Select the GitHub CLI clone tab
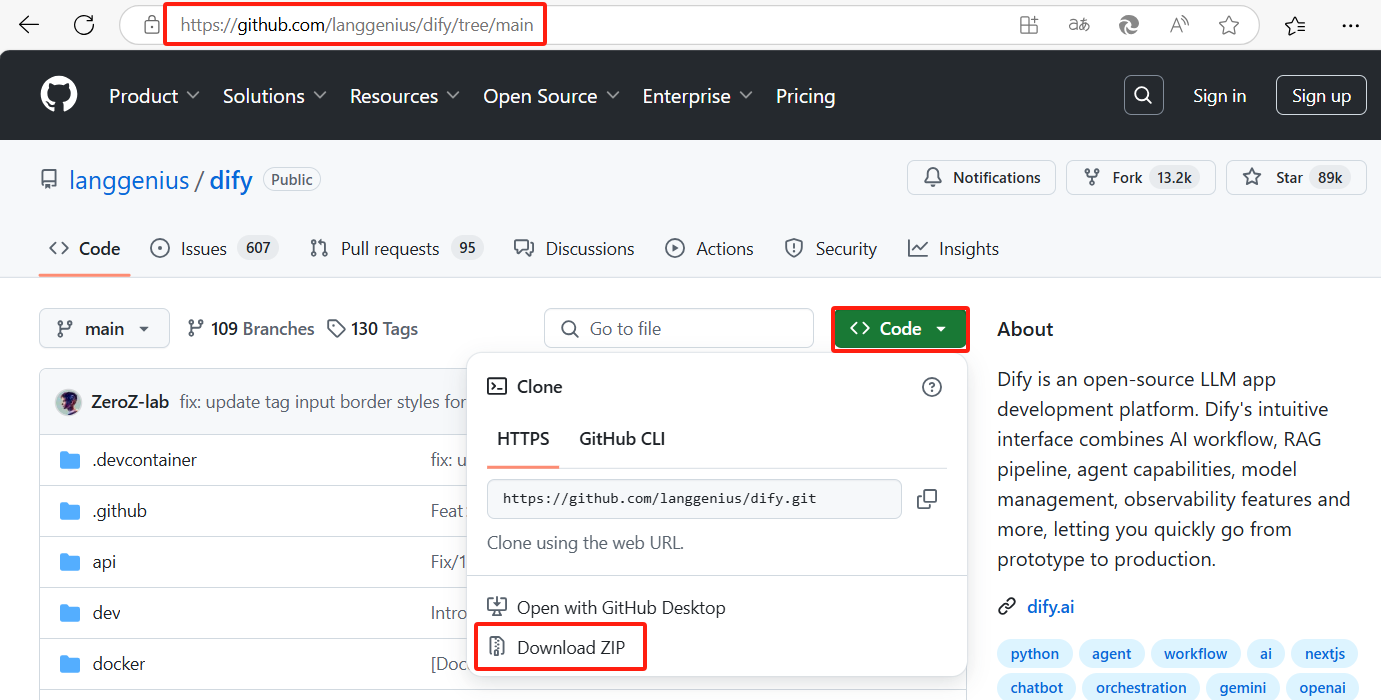This screenshot has width=1381, height=700. (x=622, y=439)
